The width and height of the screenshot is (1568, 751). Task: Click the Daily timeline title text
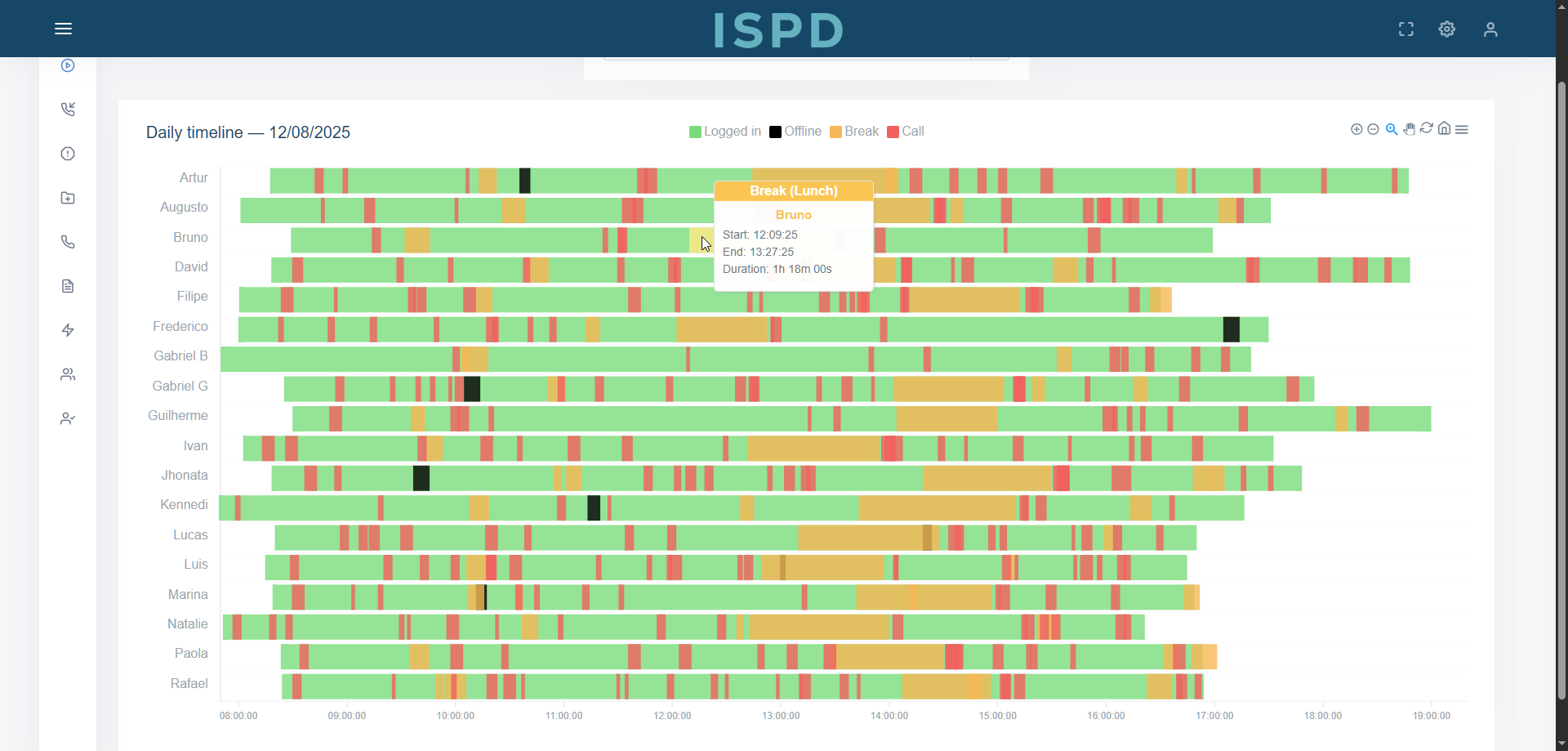(x=248, y=132)
